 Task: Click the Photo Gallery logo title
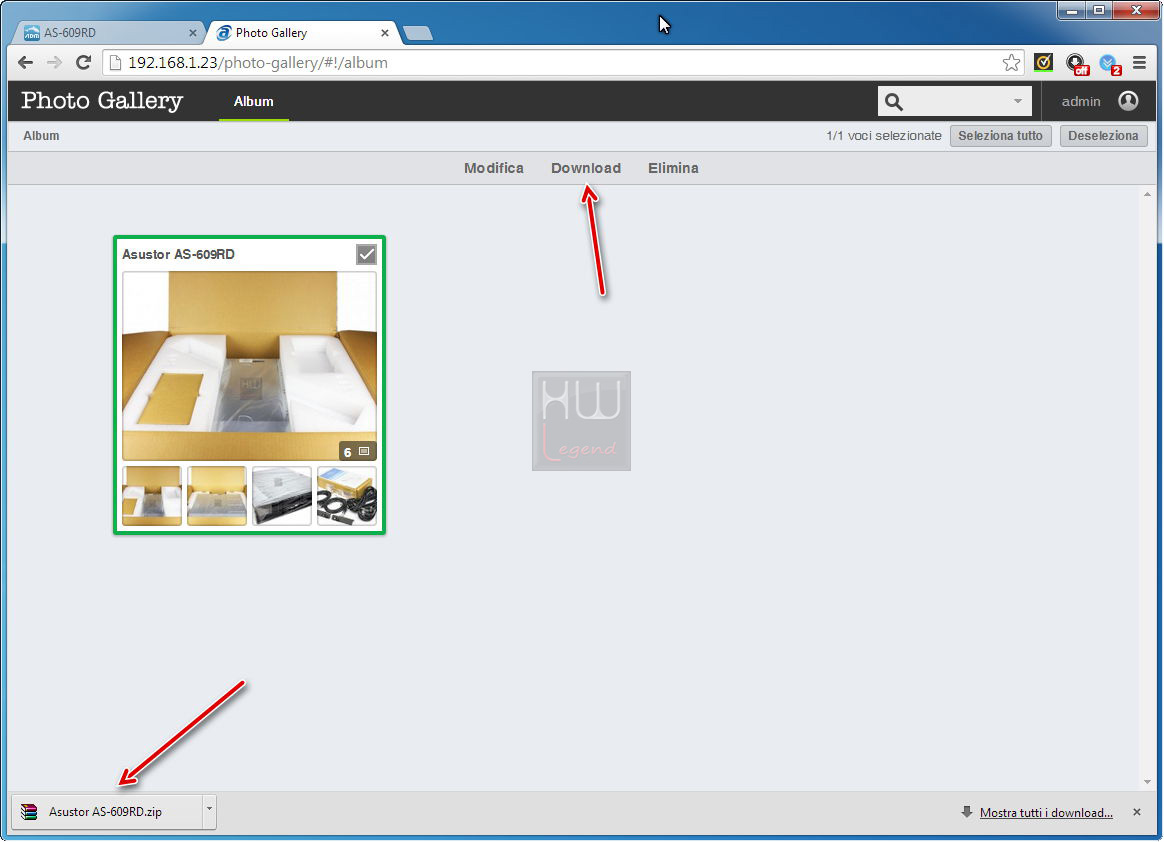(102, 100)
